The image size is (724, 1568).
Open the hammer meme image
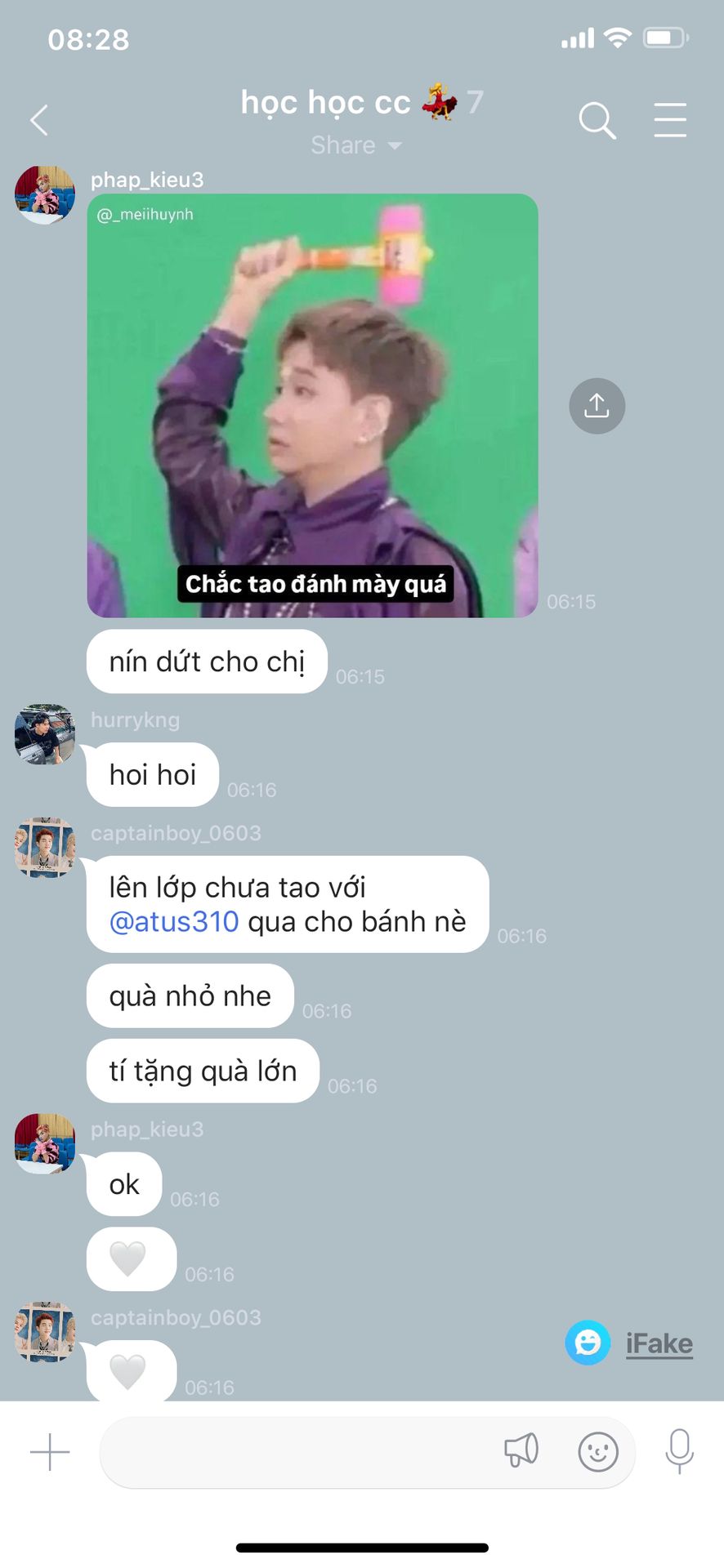[312, 406]
